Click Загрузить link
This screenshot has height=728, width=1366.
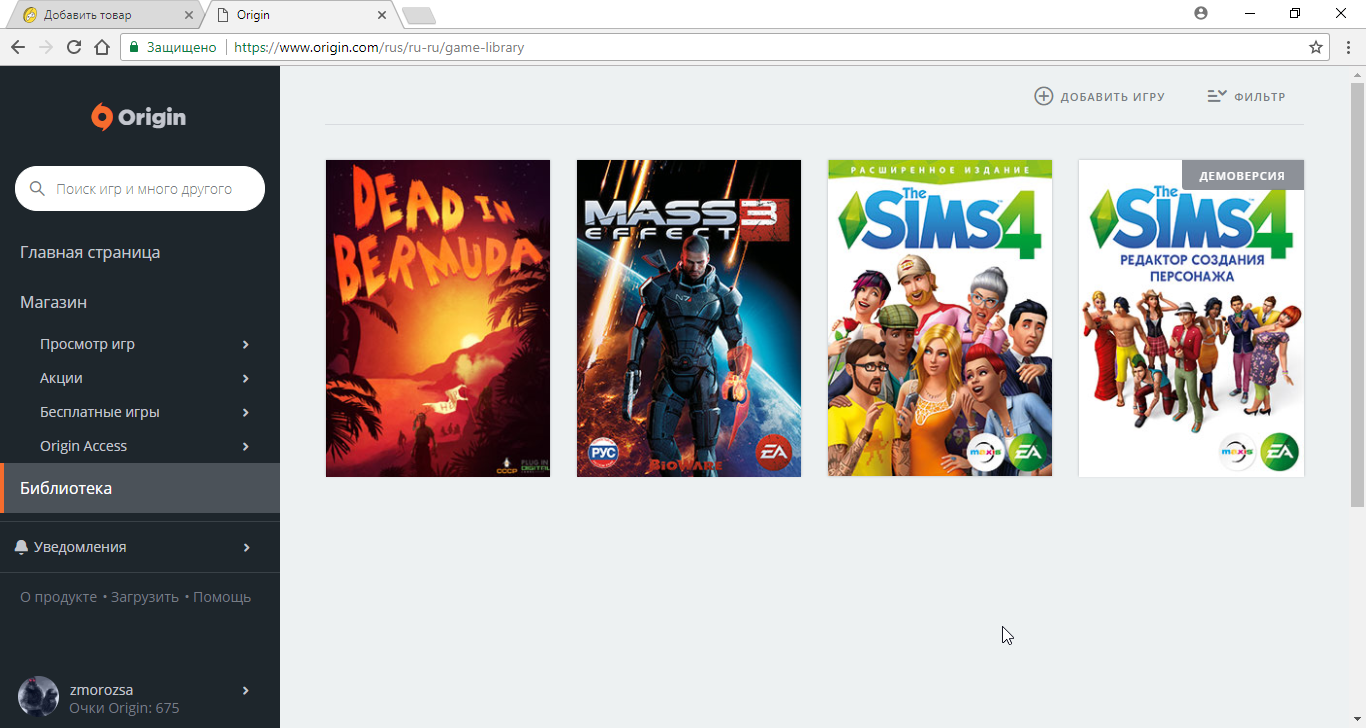145,597
